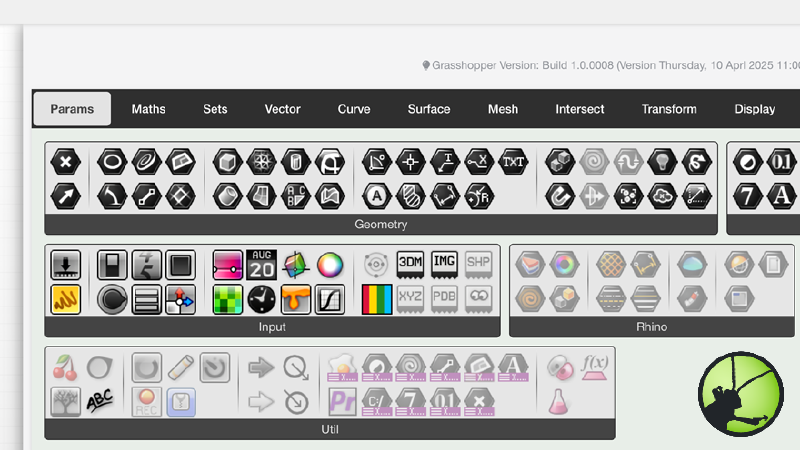Viewport: 800px width, 450px height.
Task: Open the Vector tab
Action: pos(283,109)
